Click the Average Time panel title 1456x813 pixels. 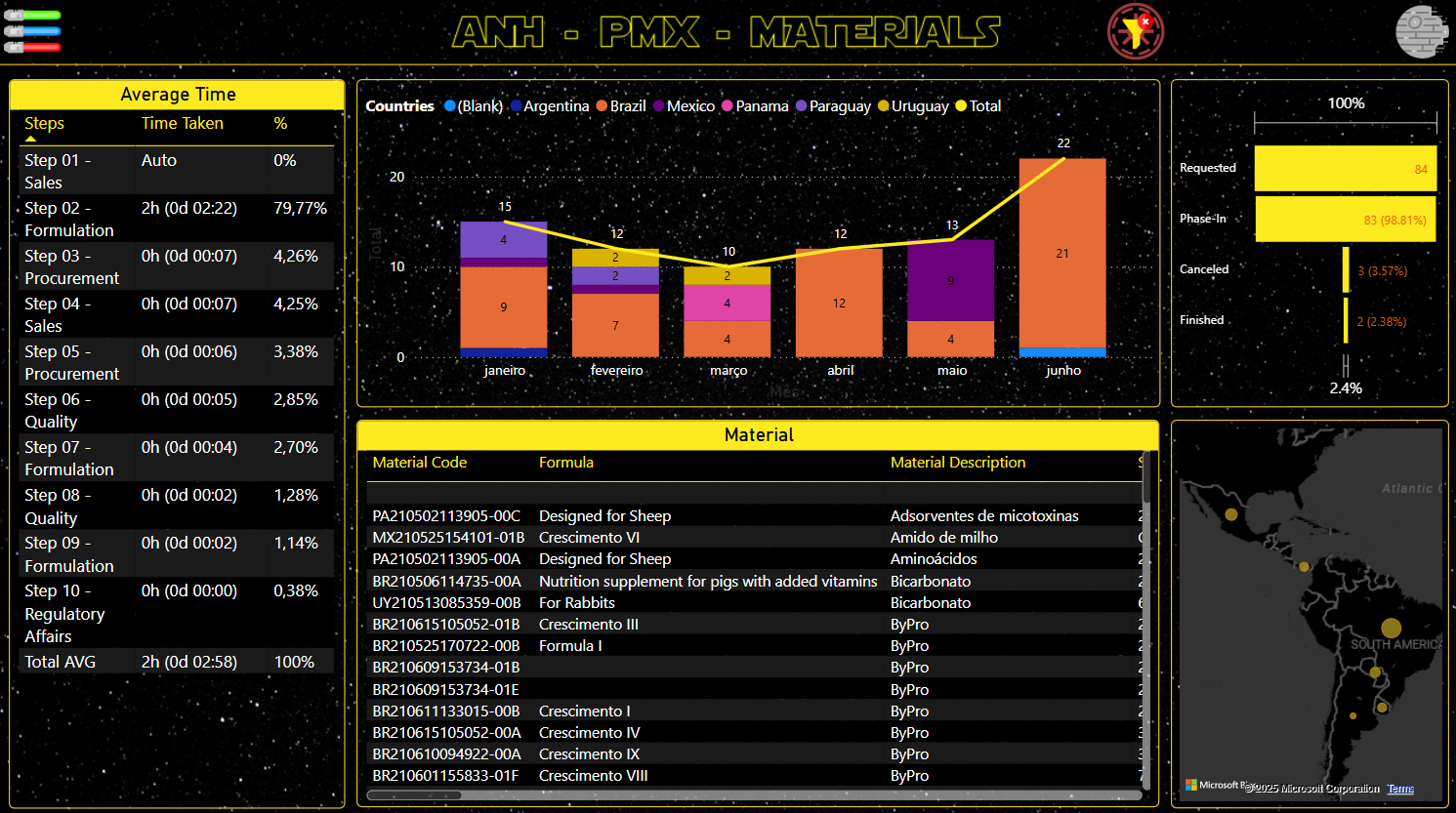coord(178,95)
